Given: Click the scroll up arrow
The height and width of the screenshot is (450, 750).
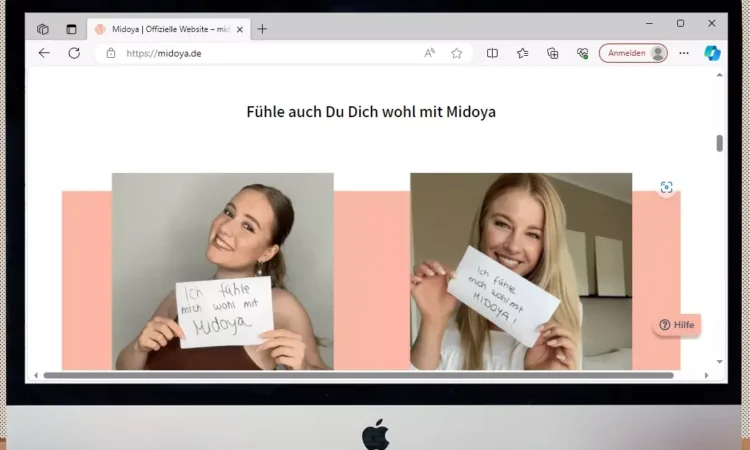Looking at the screenshot, I should [719, 75].
